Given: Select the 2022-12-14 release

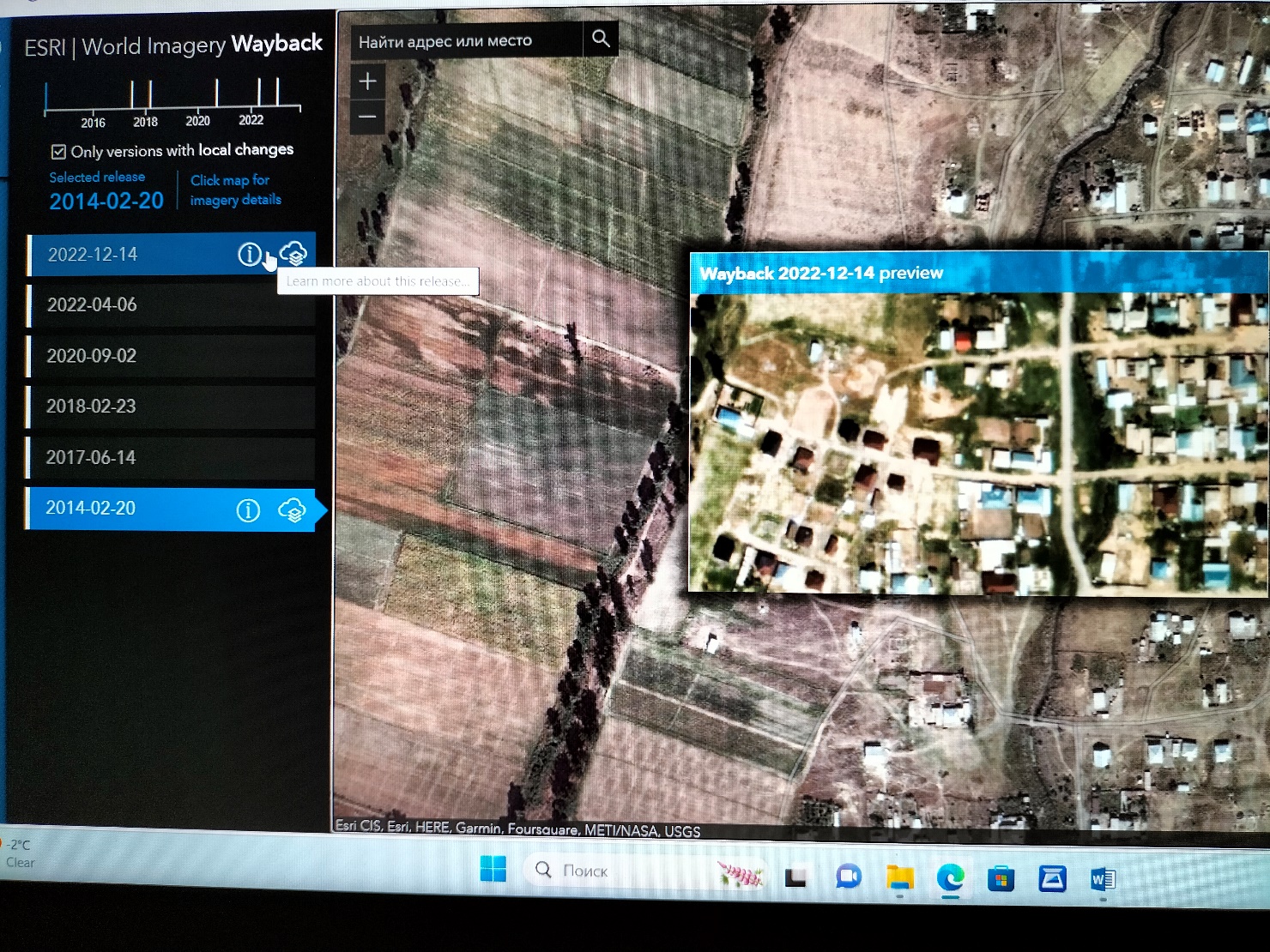Looking at the screenshot, I should (x=172, y=255).
